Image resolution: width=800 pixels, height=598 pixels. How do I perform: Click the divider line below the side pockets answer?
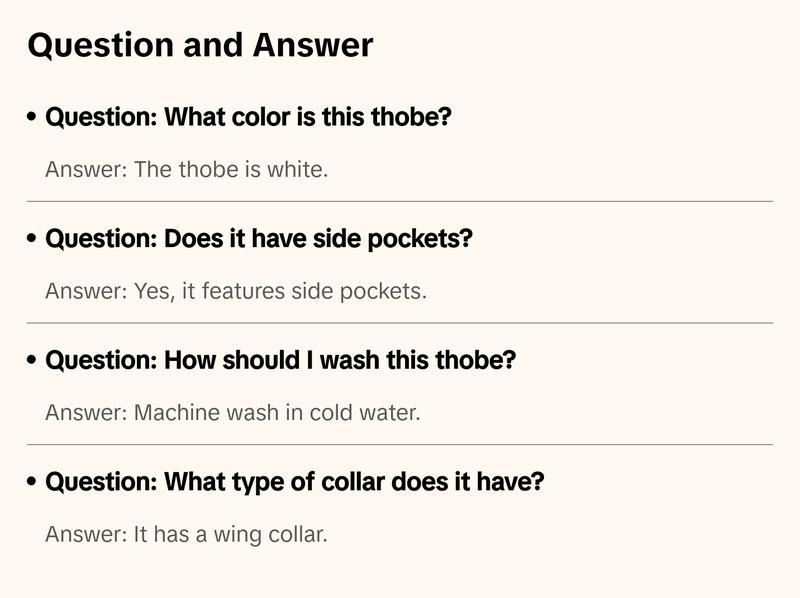coord(400,323)
